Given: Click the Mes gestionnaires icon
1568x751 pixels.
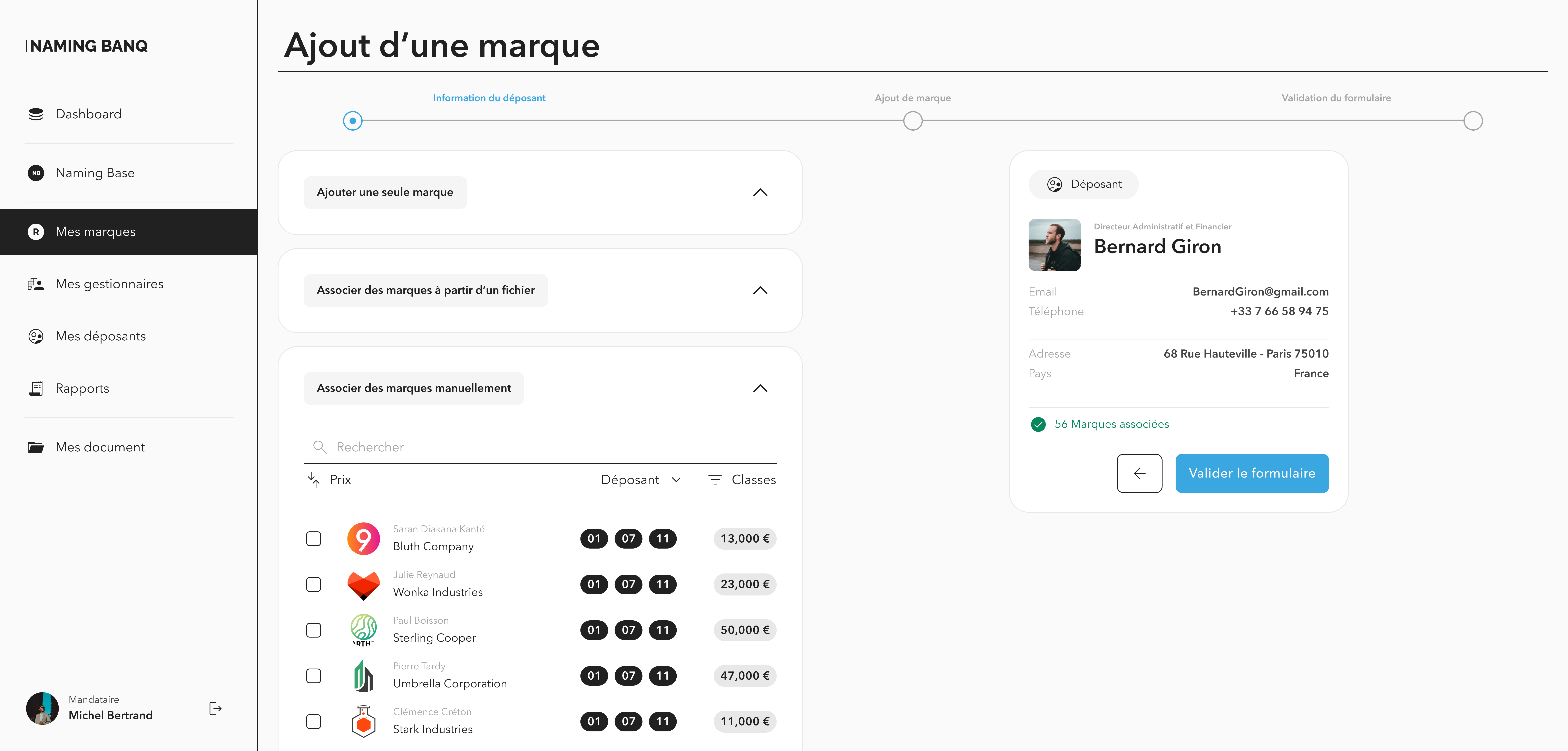Looking at the screenshot, I should tap(36, 284).
